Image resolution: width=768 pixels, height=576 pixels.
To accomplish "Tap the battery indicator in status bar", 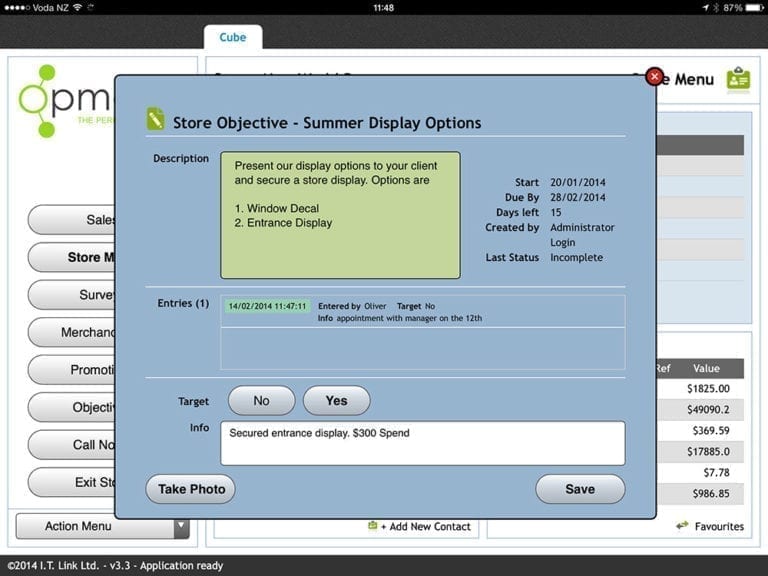I will pyautogui.click(x=754, y=7).
